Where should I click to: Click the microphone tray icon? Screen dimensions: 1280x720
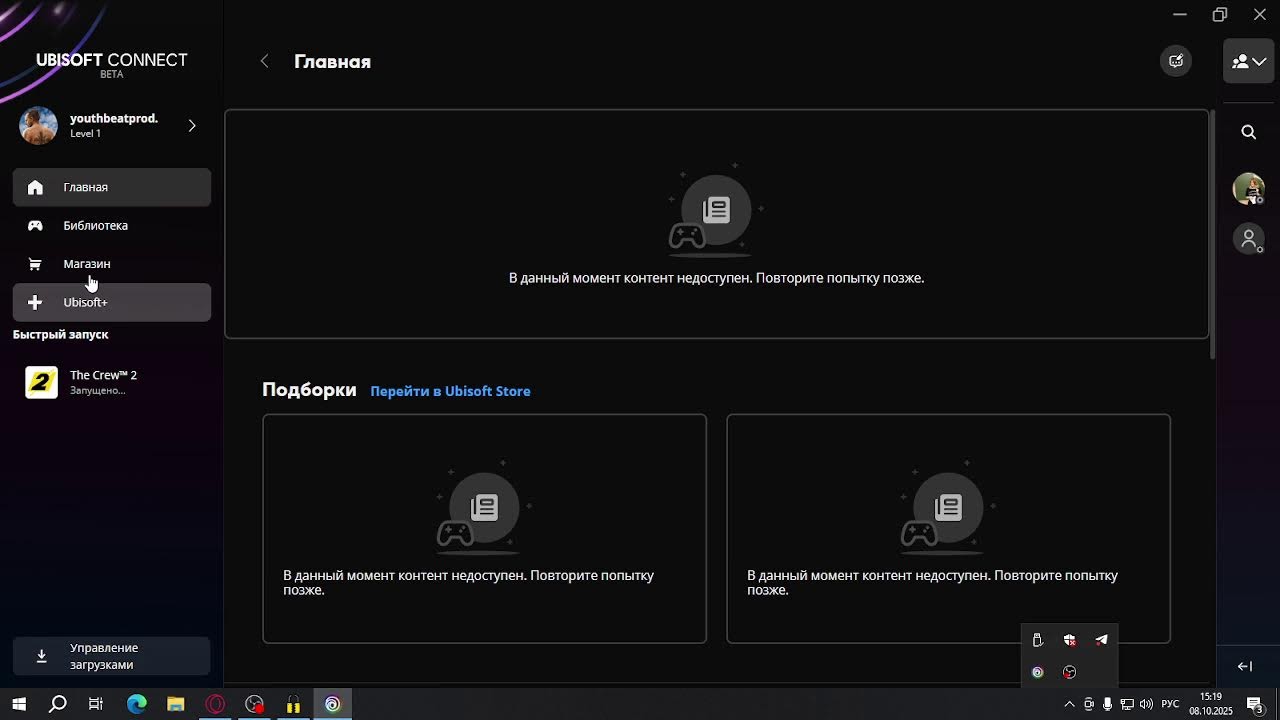click(x=1107, y=704)
